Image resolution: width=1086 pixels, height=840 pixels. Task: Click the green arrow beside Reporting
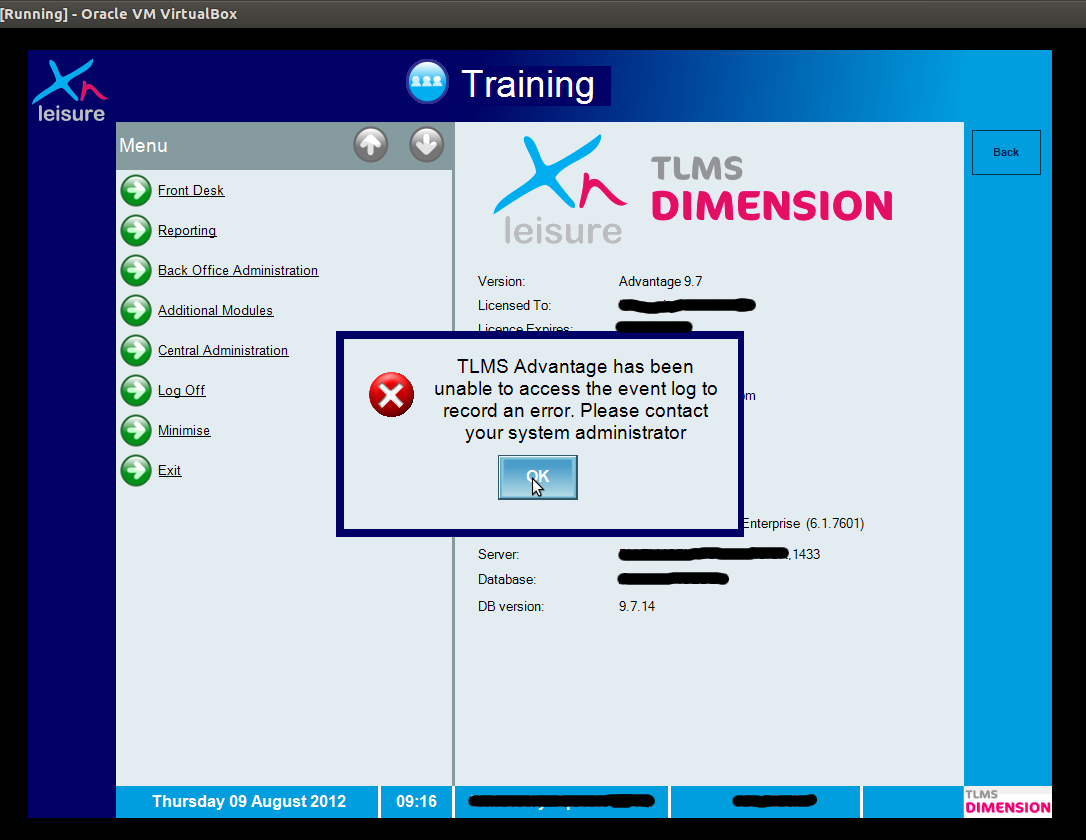pyautogui.click(x=136, y=231)
